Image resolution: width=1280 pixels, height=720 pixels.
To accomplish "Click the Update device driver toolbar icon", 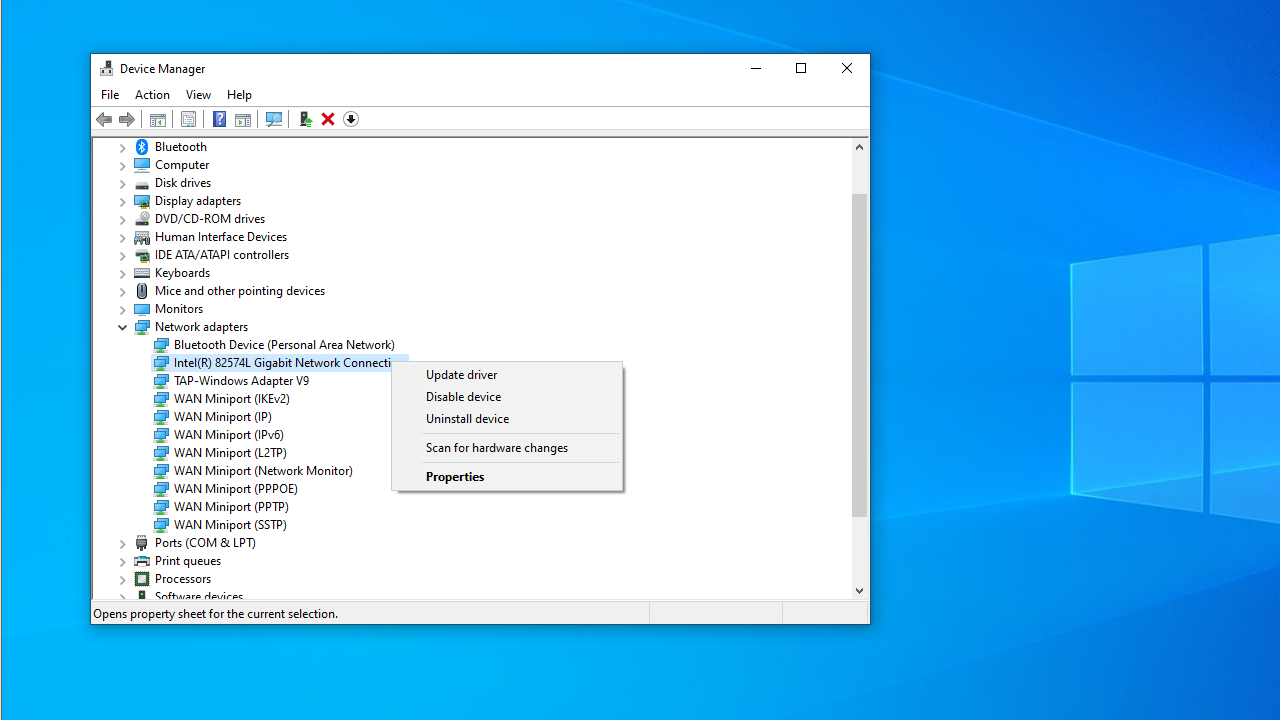I will [305, 119].
